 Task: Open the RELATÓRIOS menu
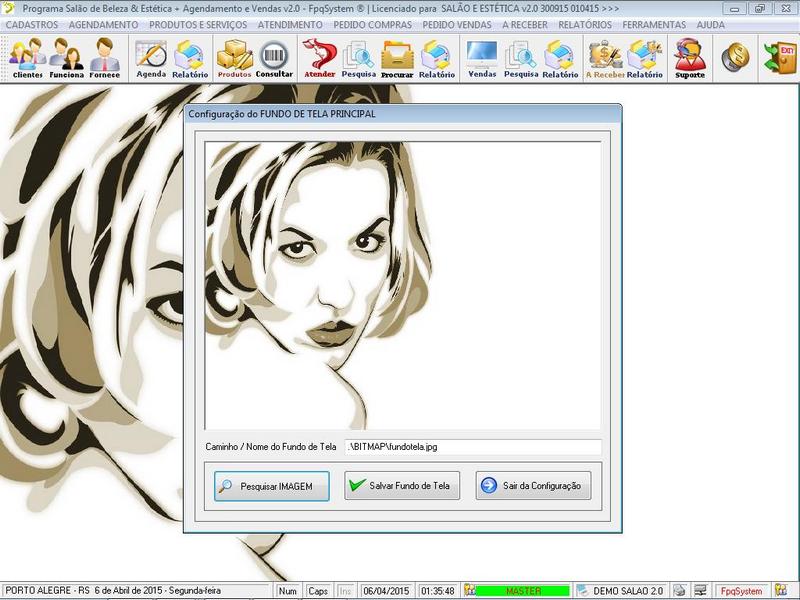585,24
